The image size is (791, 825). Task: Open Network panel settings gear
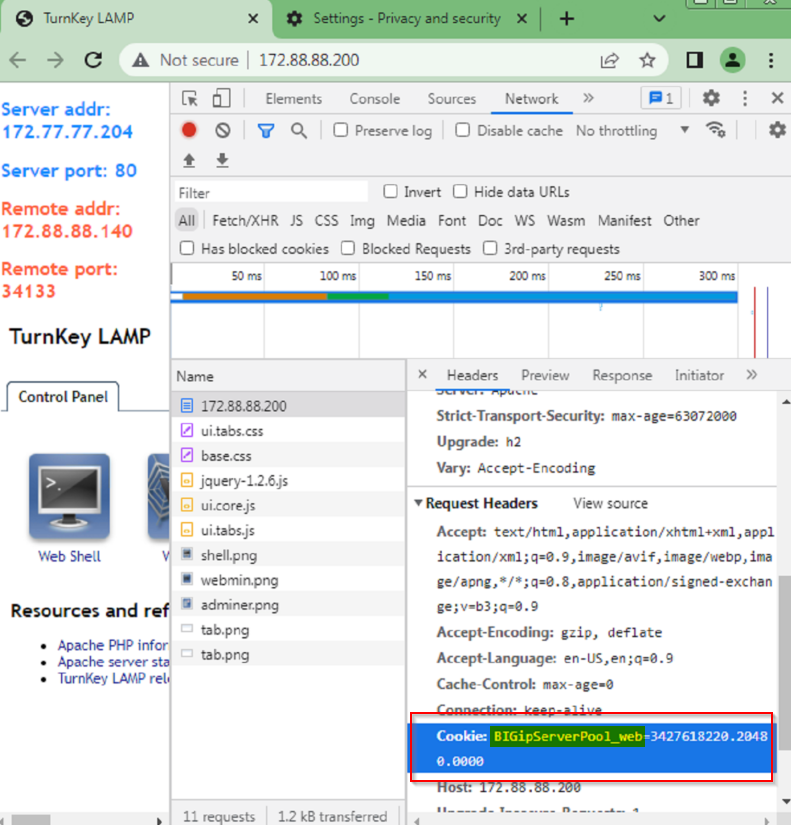pos(777,130)
